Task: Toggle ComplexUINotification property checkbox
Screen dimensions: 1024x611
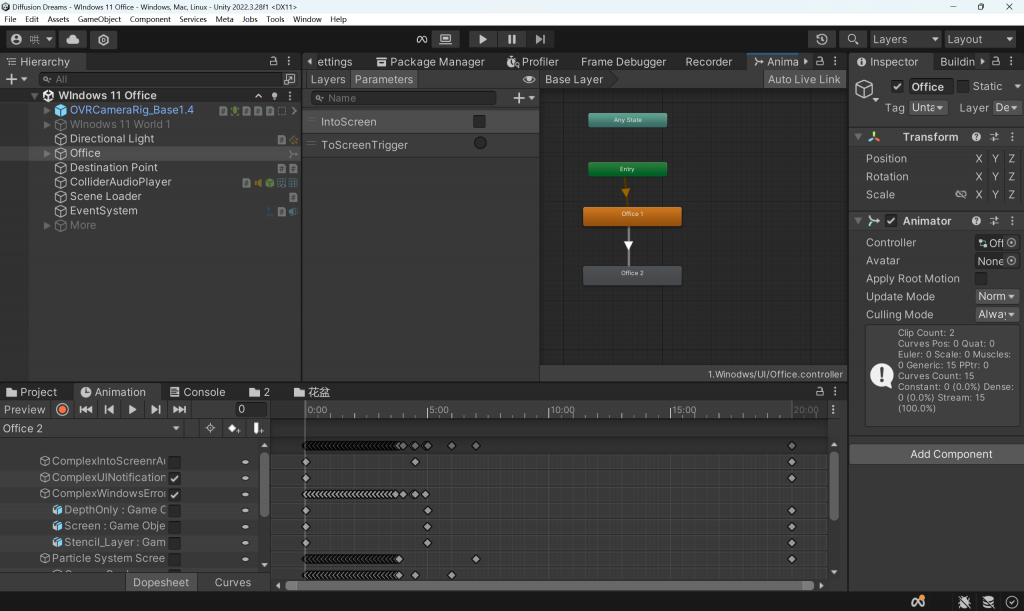Action: pyautogui.click(x=174, y=478)
